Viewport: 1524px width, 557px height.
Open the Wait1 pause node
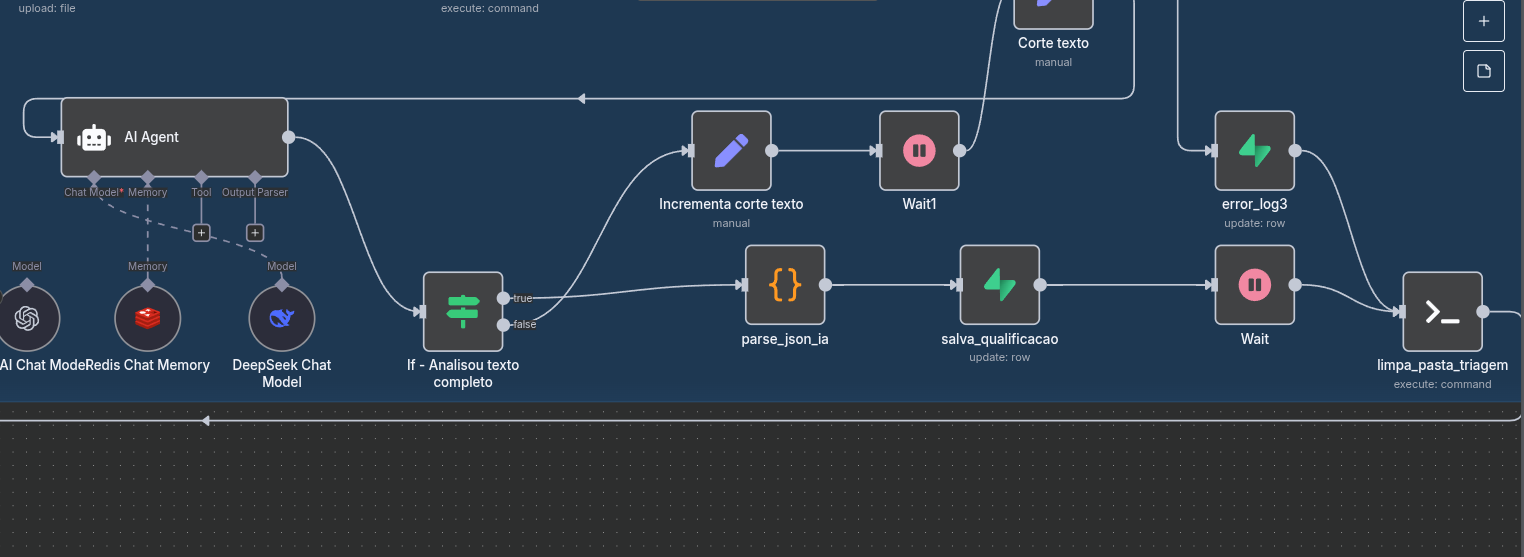pyautogui.click(x=918, y=151)
